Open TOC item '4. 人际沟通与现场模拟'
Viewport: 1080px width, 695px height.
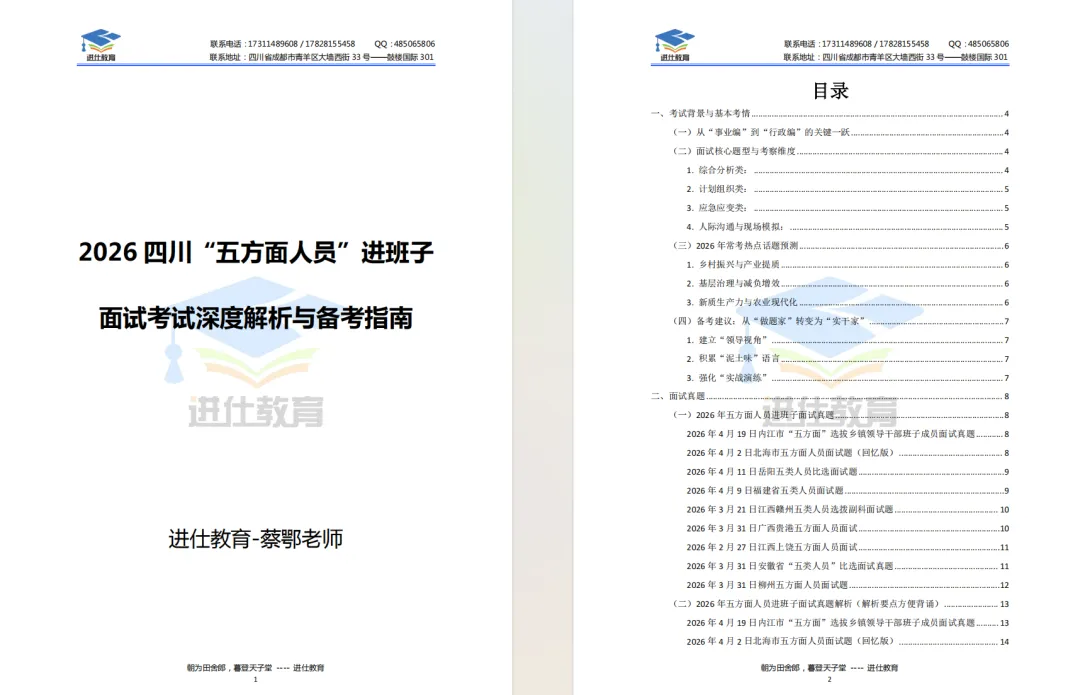[x=847, y=227]
